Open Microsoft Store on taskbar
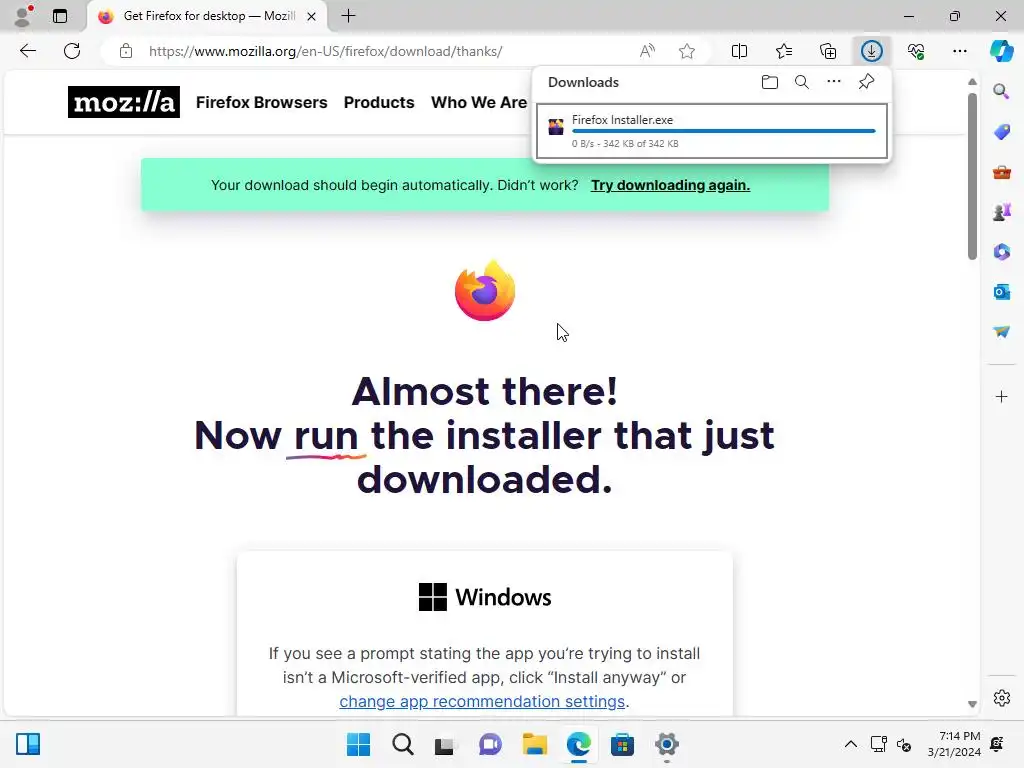Viewport: 1024px width, 768px height. (x=622, y=744)
